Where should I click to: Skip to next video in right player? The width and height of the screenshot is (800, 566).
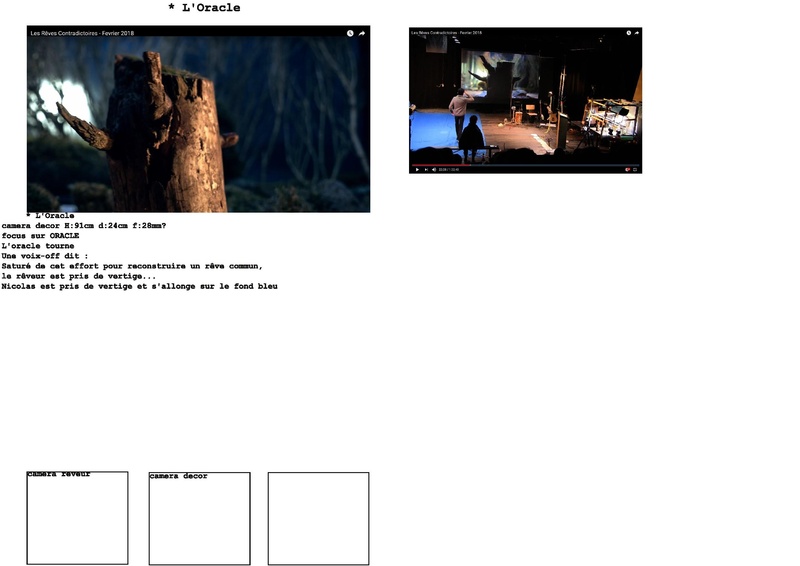pos(426,169)
